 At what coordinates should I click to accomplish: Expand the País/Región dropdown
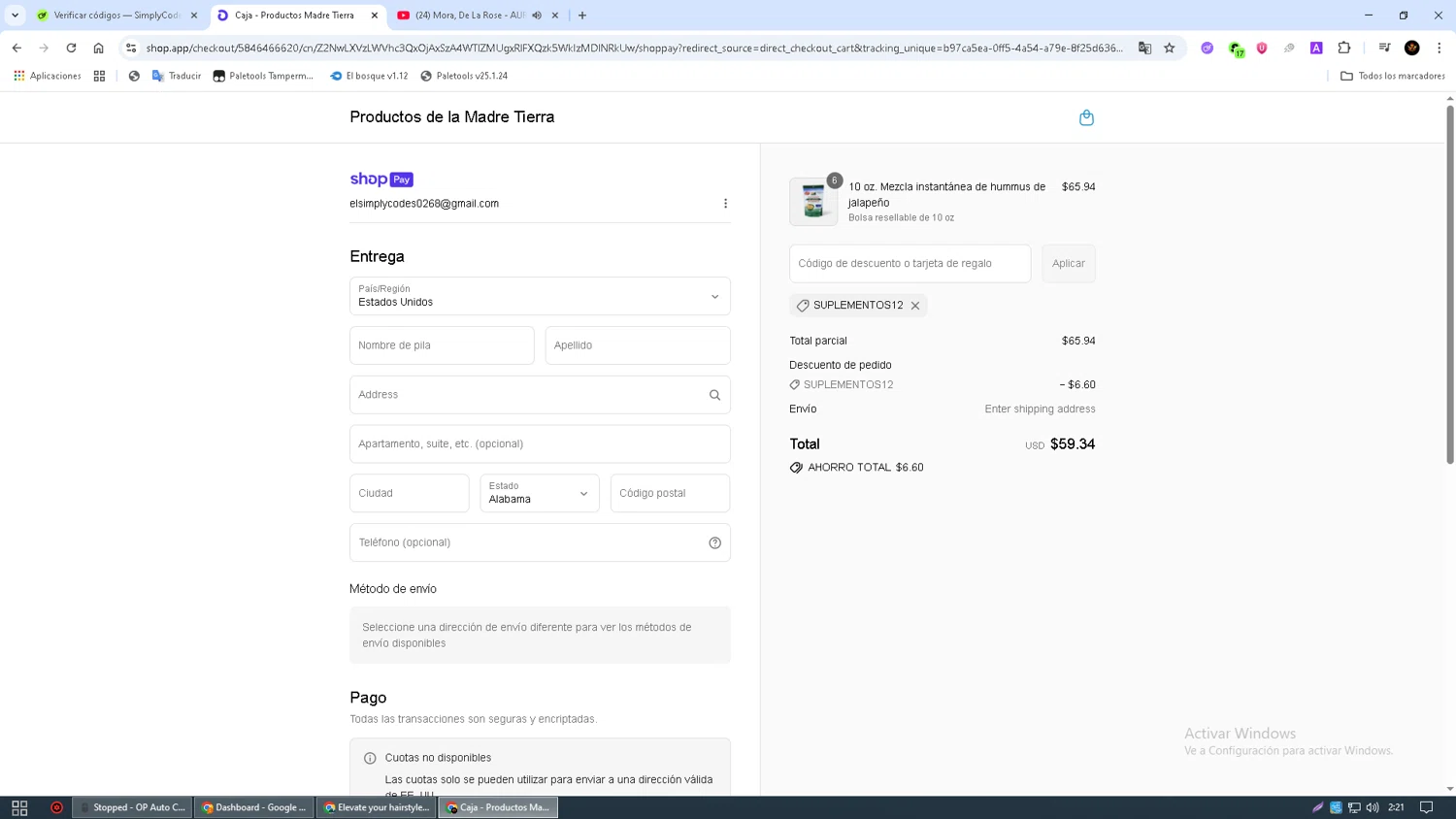pyautogui.click(x=540, y=296)
